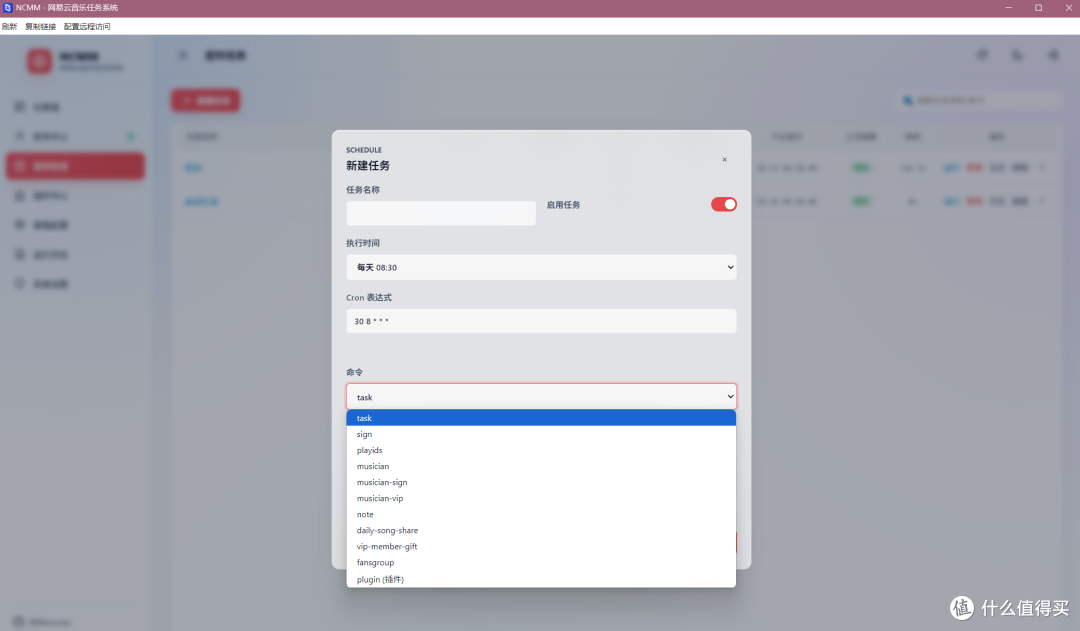Open the 执行时间 dropdown showing 每天 08:30

pyautogui.click(x=541, y=267)
